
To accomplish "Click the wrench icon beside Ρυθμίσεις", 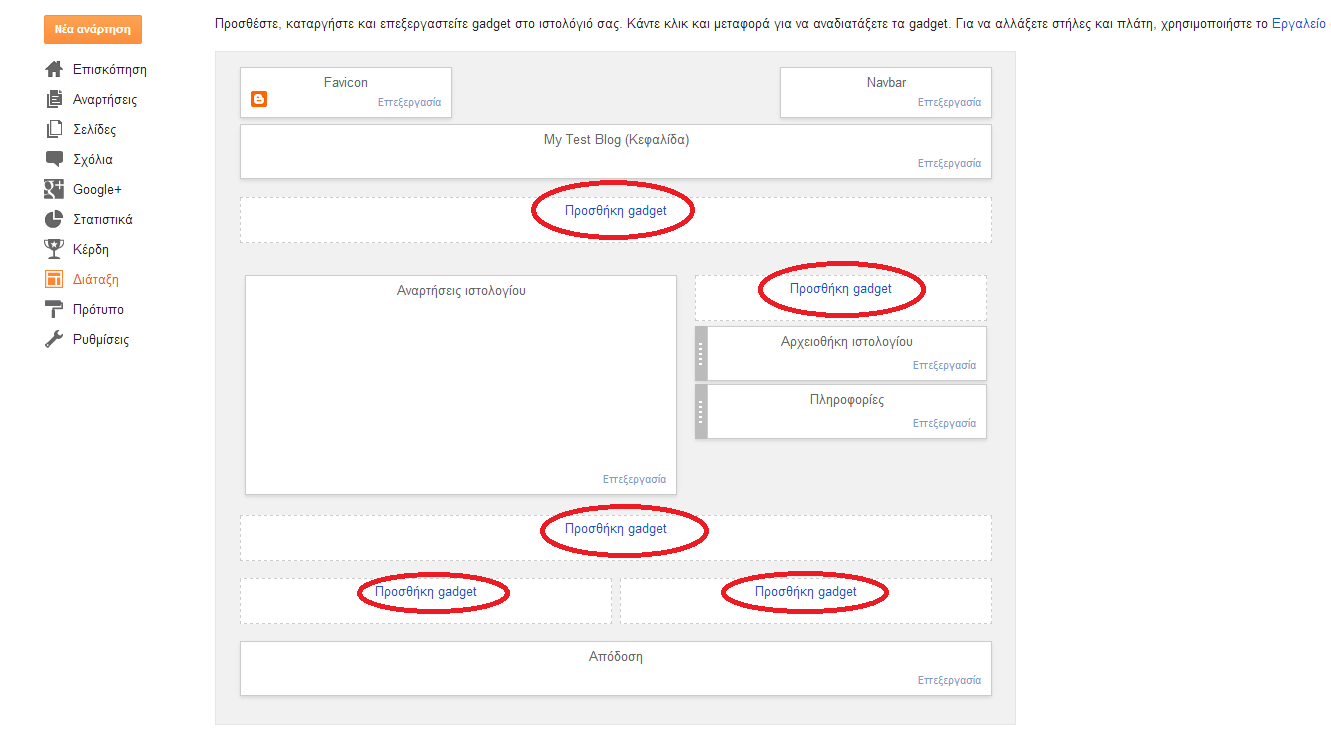I will (x=54, y=340).
